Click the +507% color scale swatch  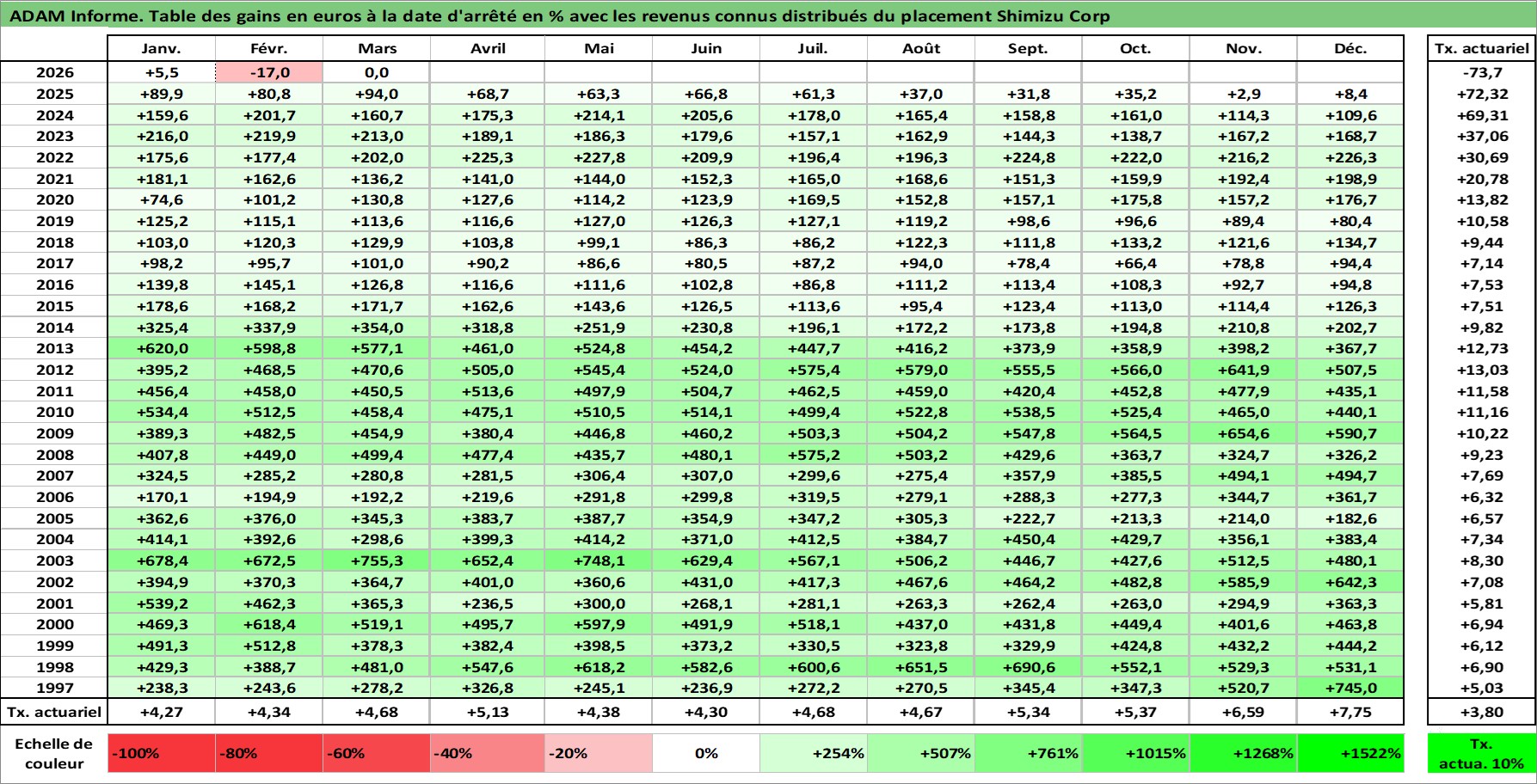[921, 753]
